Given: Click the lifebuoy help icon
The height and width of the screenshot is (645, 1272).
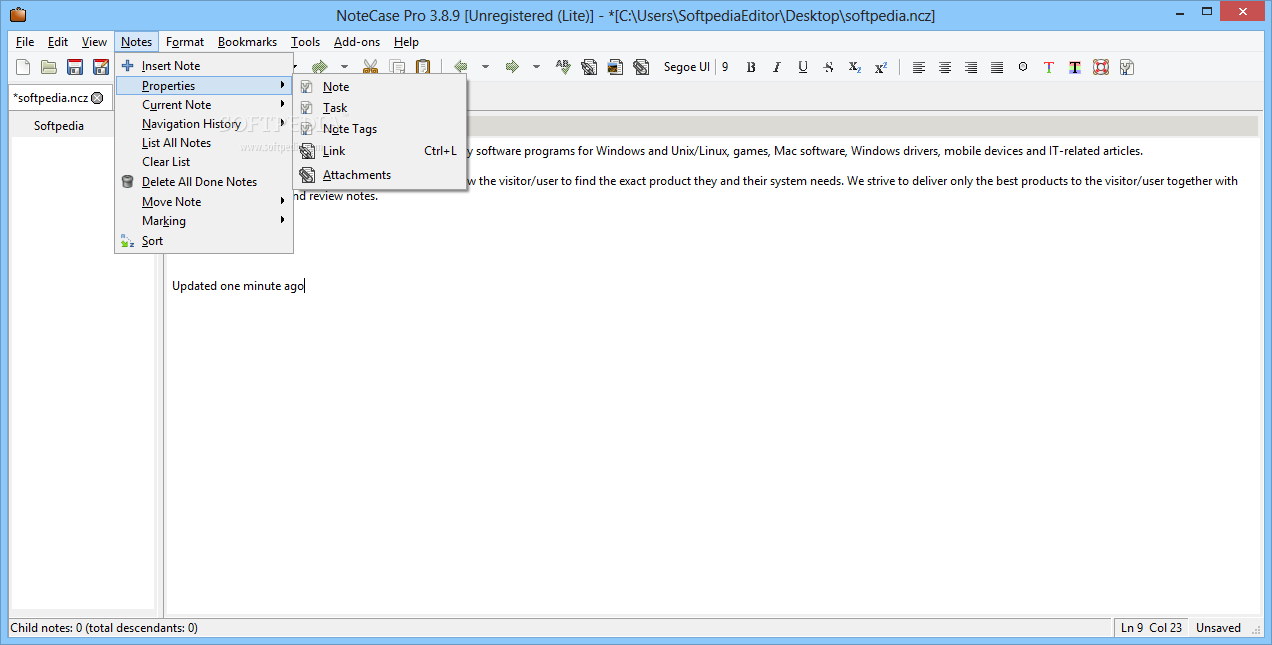Looking at the screenshot, I should pyautogui.click(x=1101, y=67).
